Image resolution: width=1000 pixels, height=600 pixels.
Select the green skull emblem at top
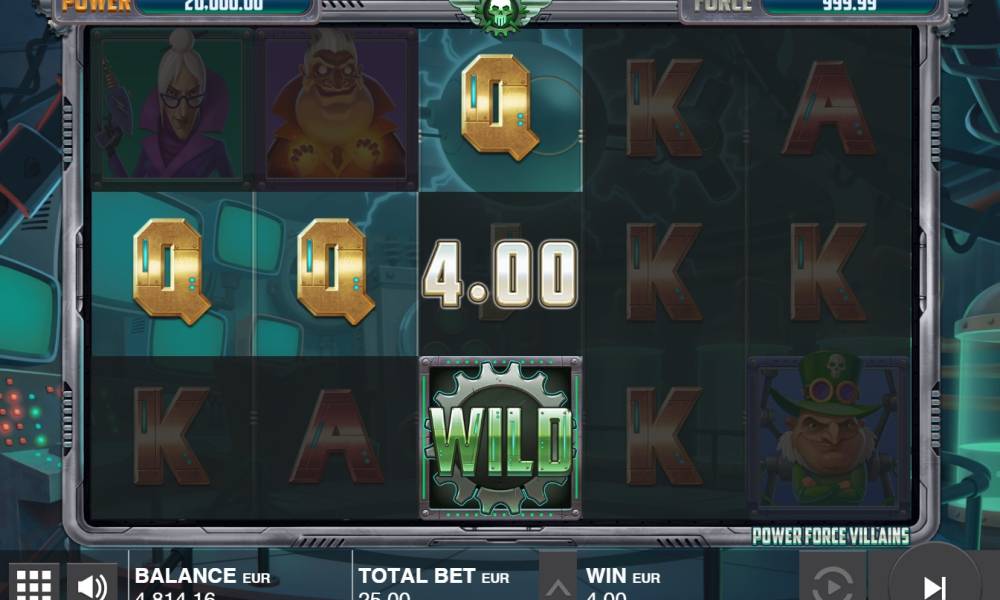(500, 16)
